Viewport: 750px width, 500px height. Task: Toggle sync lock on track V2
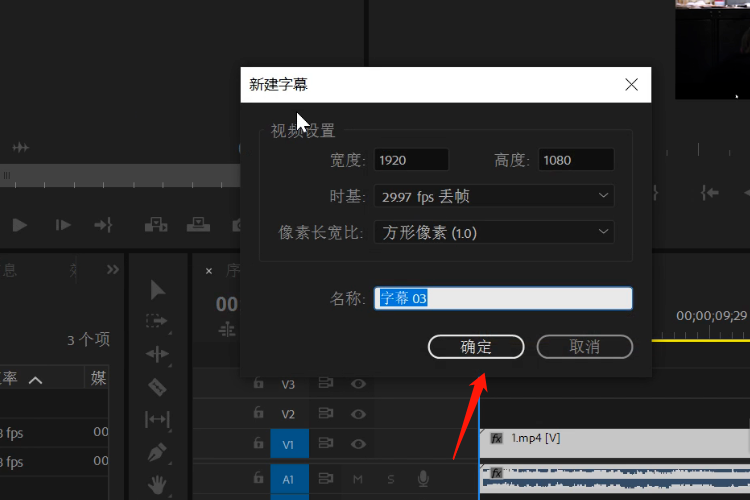click(x=326, y=413)
